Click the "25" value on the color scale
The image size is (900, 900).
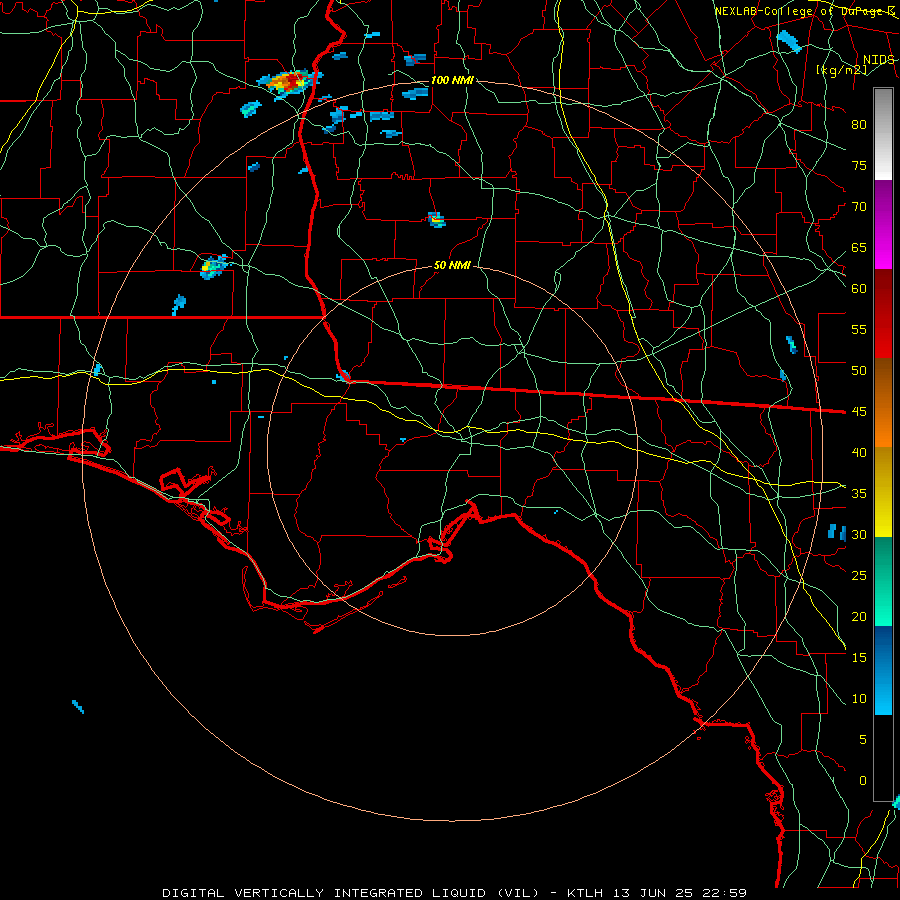pyautogui.click(x=859, y=576)
